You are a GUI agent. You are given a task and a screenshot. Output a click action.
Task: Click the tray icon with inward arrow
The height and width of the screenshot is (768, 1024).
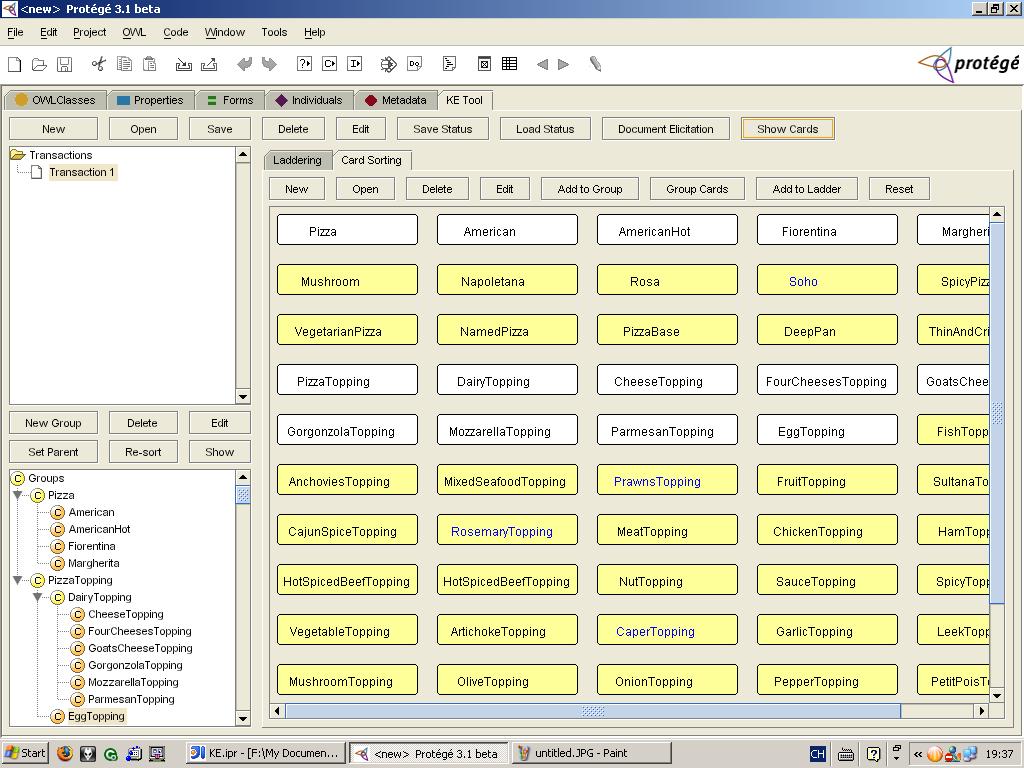point(184,64)
